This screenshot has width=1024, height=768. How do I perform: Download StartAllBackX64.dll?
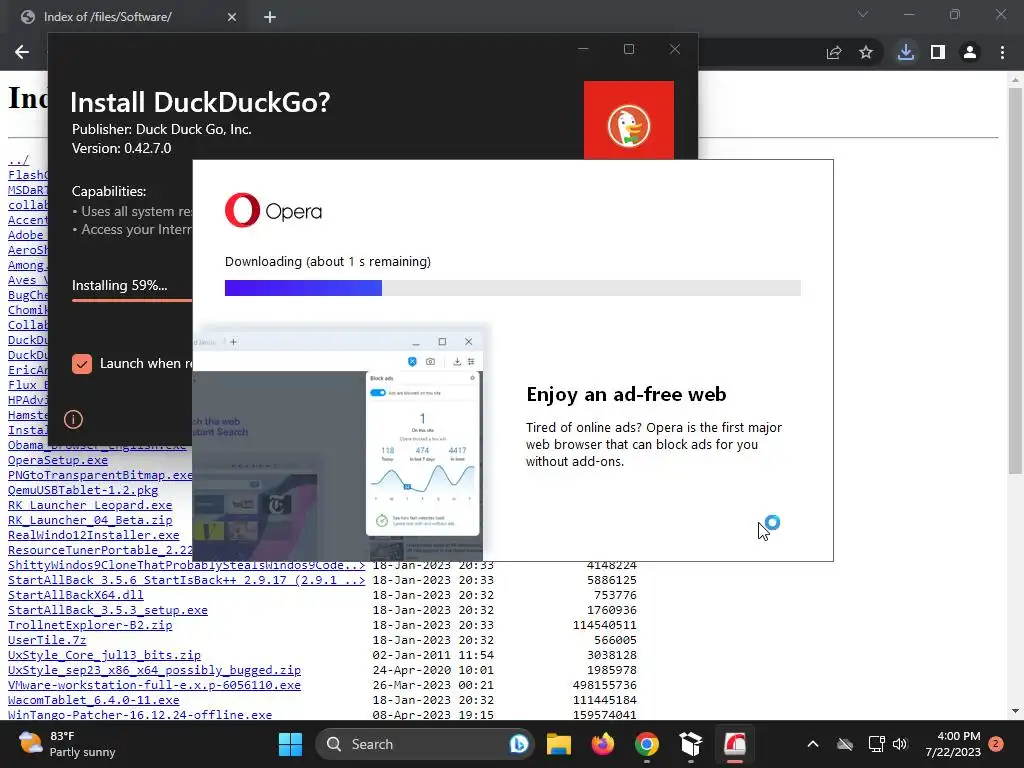coord(76,595)
